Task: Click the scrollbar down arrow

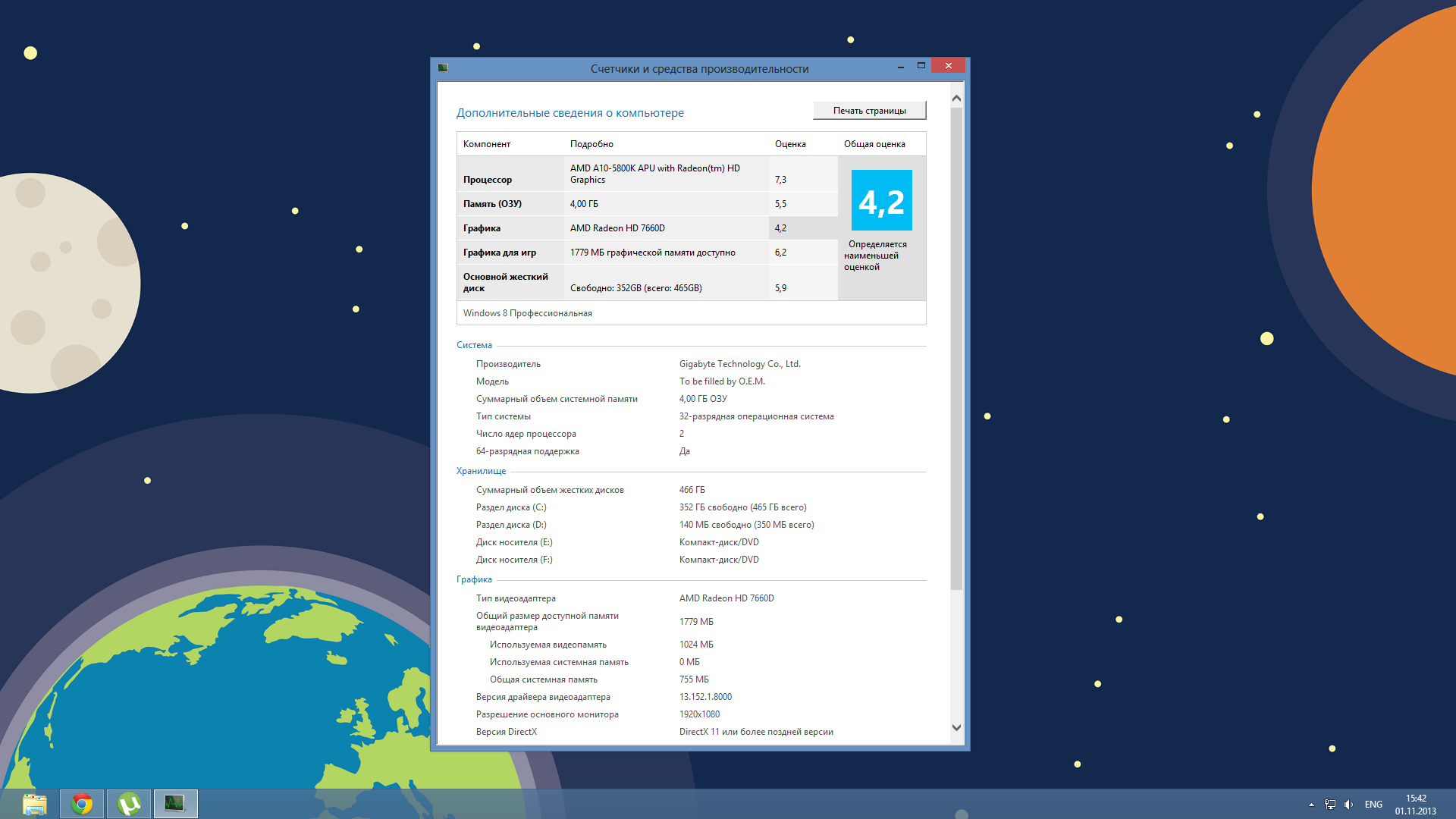Action: coord(956,727)
